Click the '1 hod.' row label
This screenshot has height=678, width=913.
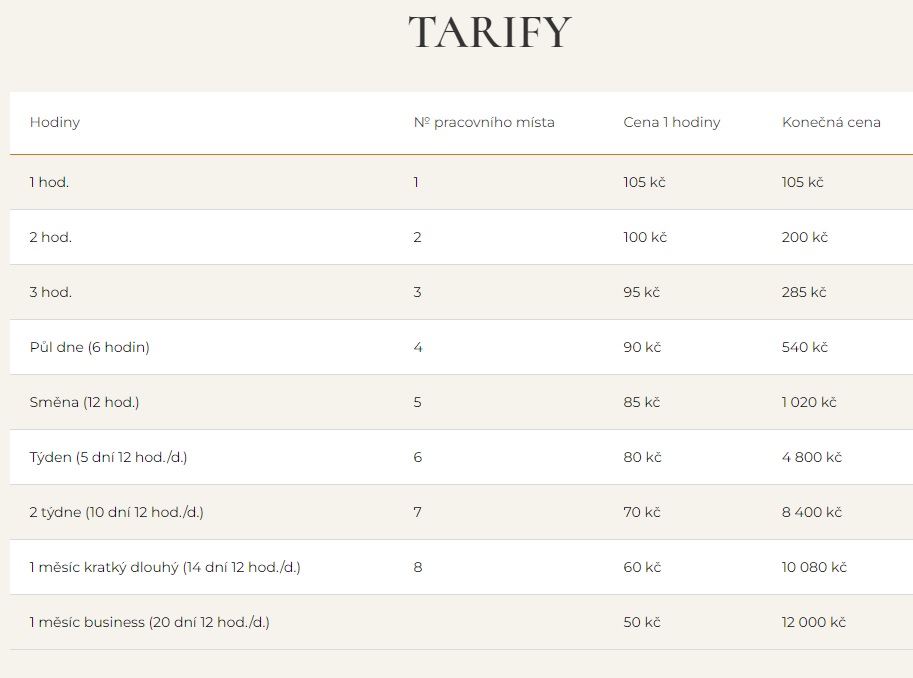point(49,182)
